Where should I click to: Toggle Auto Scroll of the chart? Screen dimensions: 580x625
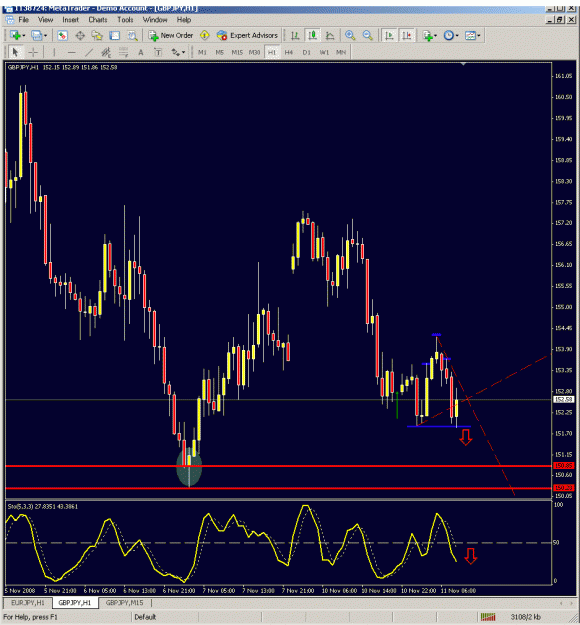[x=389, y=35]
